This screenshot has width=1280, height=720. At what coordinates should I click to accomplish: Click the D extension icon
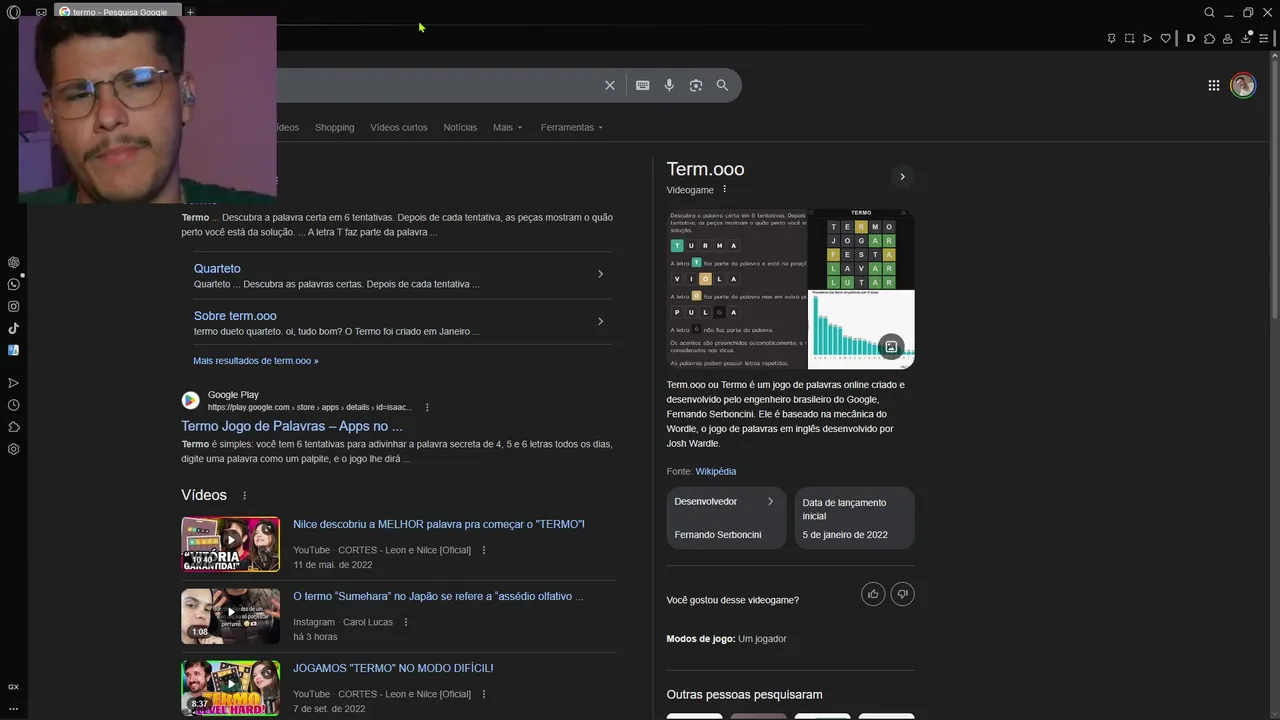1191,38
